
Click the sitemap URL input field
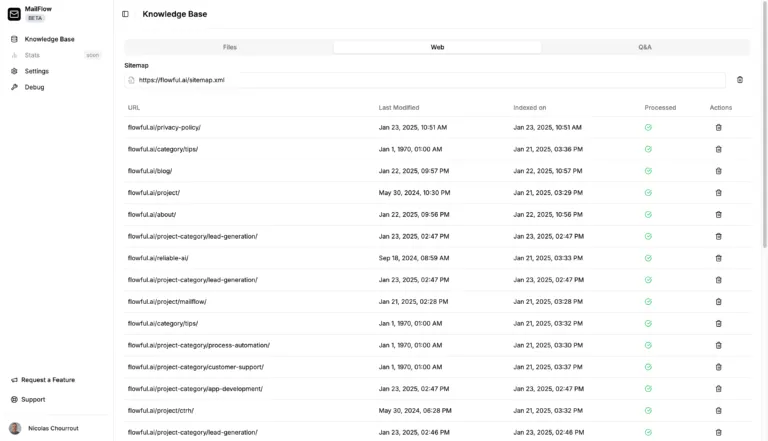(x=425, y=80)
